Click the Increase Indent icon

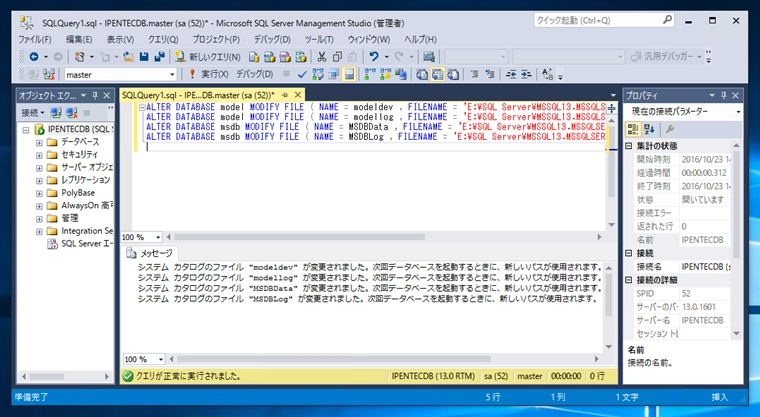point(526,74)
